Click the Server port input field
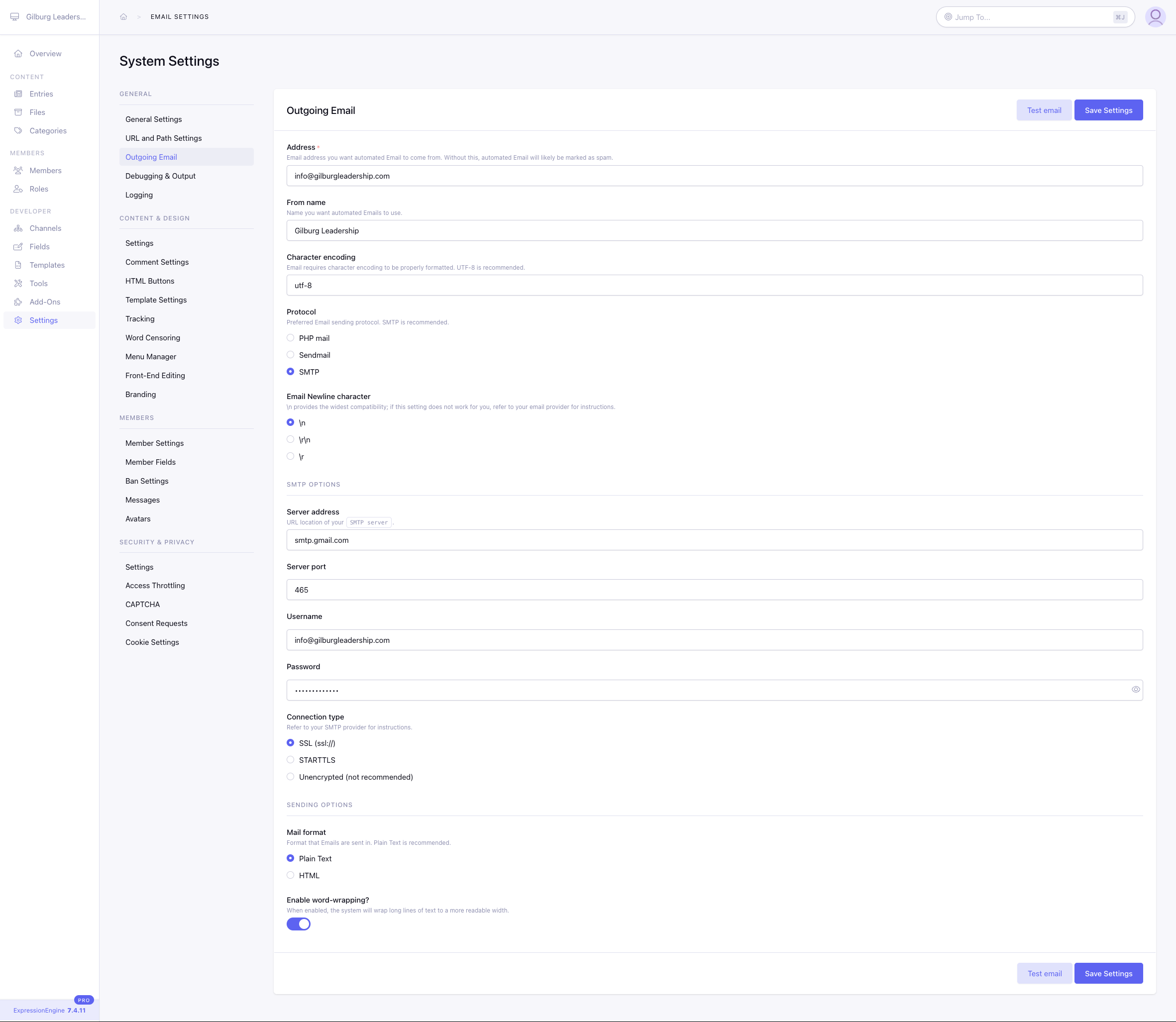 point(714,590)
